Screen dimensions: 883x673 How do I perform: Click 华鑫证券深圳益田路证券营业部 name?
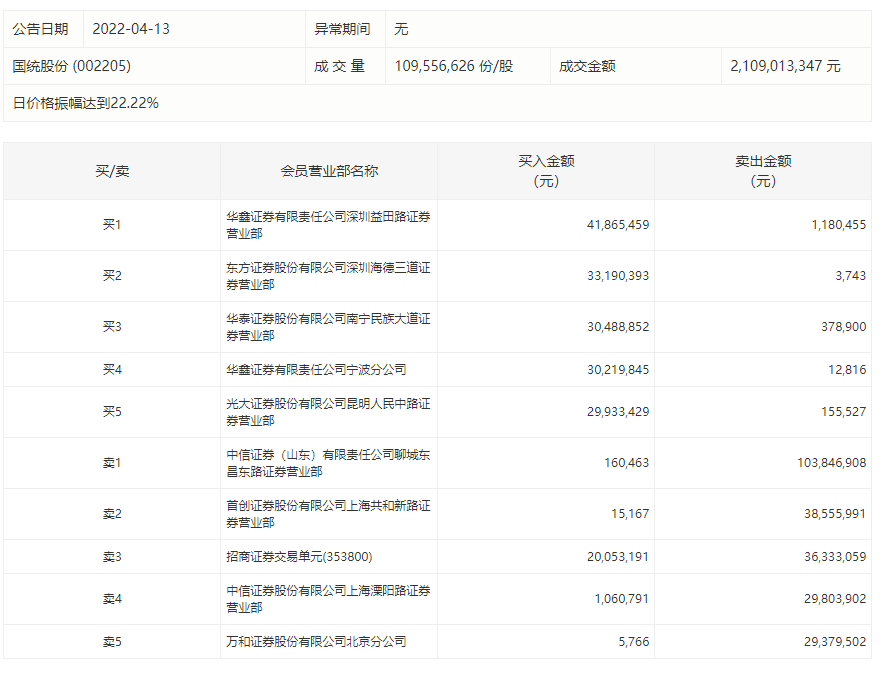pyautogui.click(x=328, y=224)
